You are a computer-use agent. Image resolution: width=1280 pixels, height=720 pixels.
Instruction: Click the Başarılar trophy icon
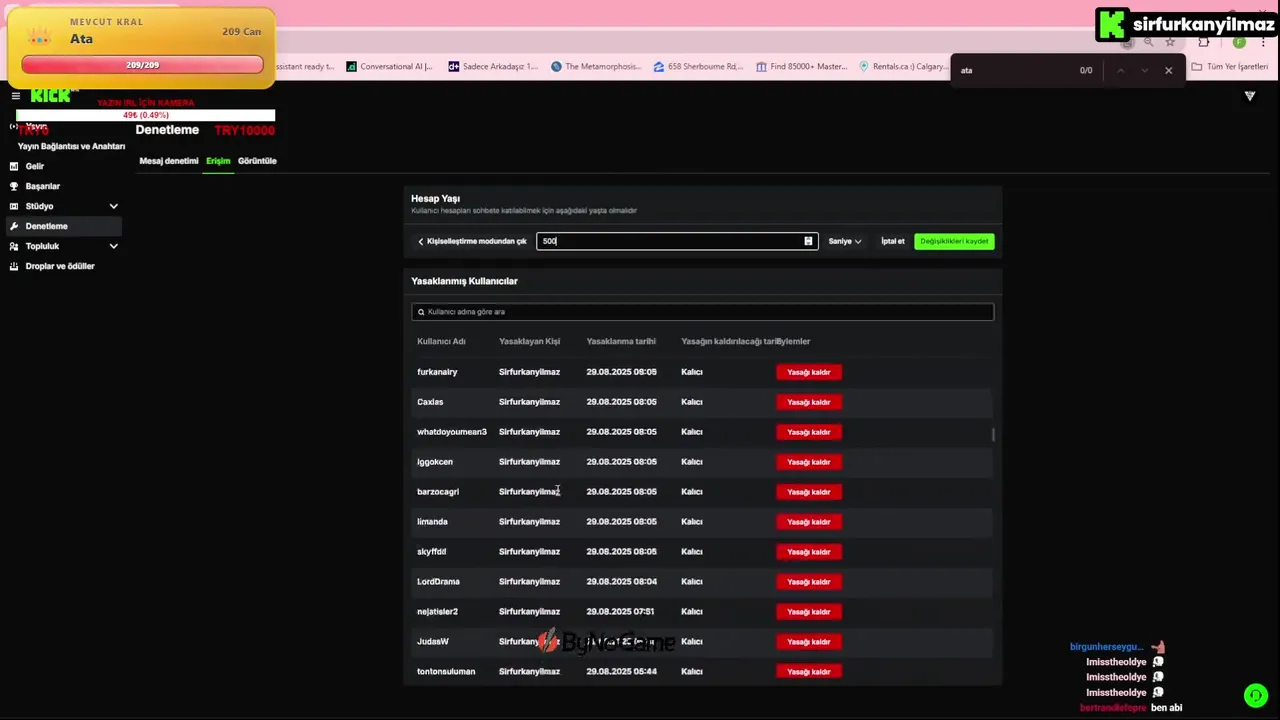[14, 186]
